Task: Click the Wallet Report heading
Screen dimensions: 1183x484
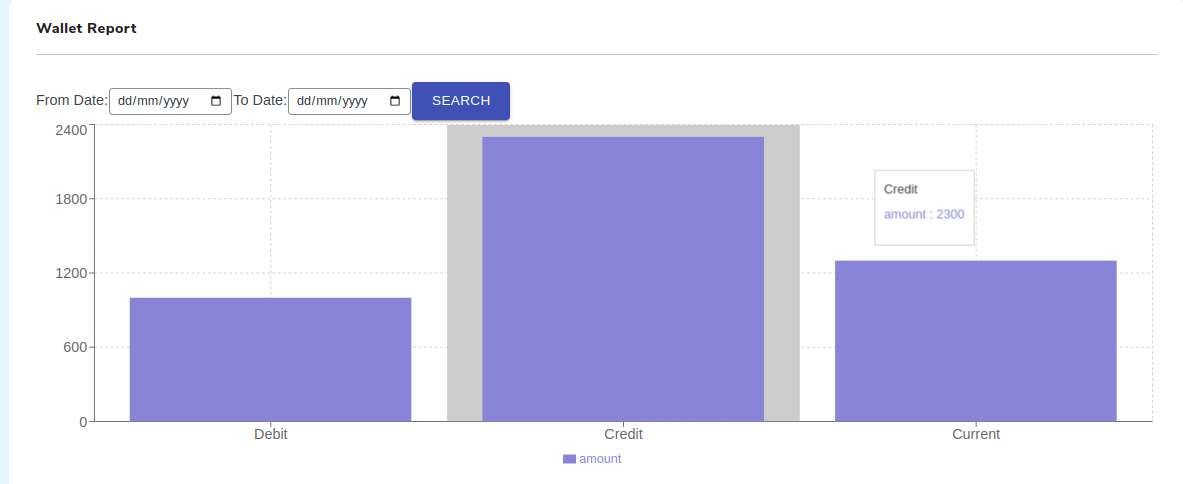Action: (x=86, y=28)
